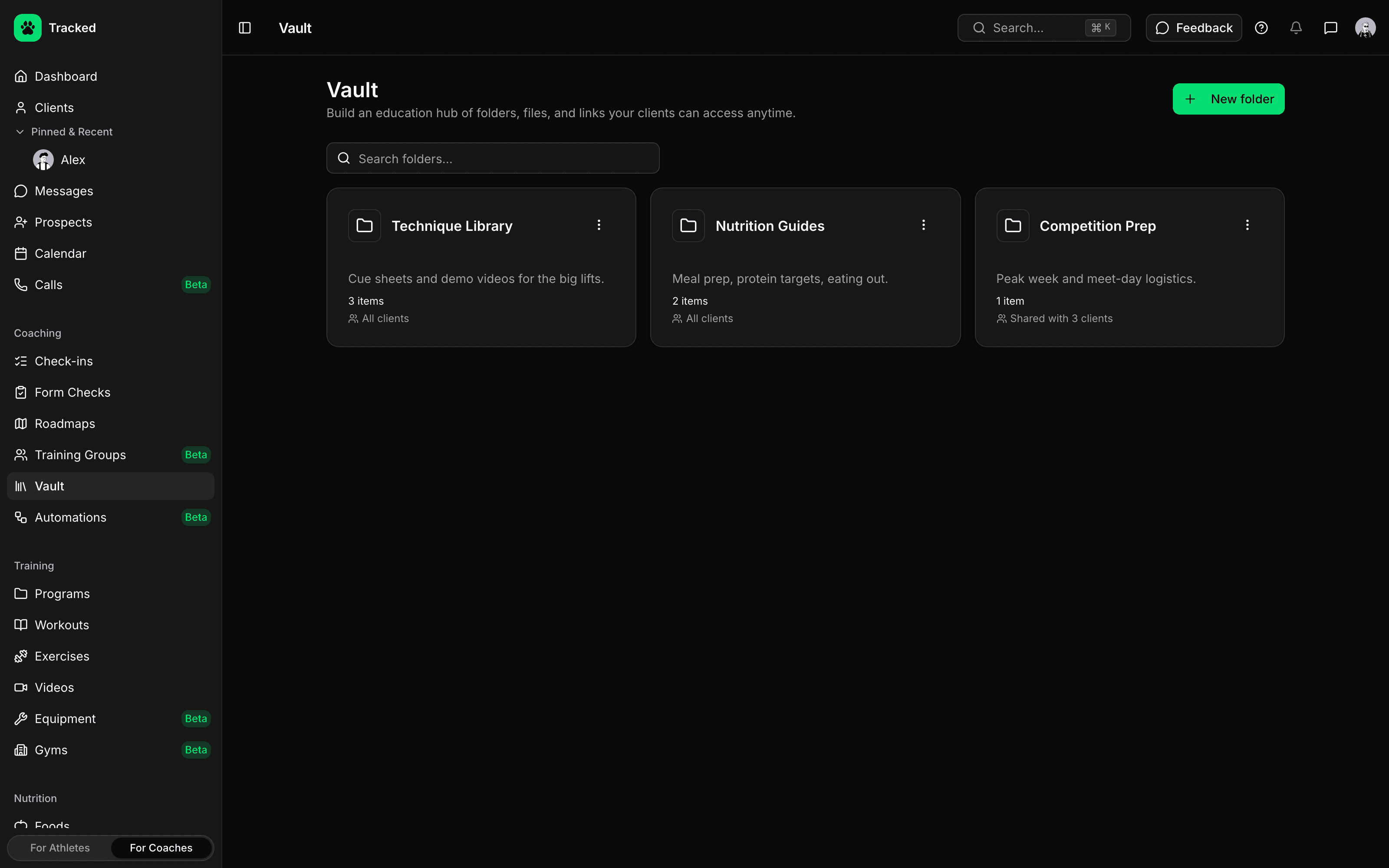Open notifications bell icon
This screenshot has height=868, width=1389.
(x=1296, y=27)
